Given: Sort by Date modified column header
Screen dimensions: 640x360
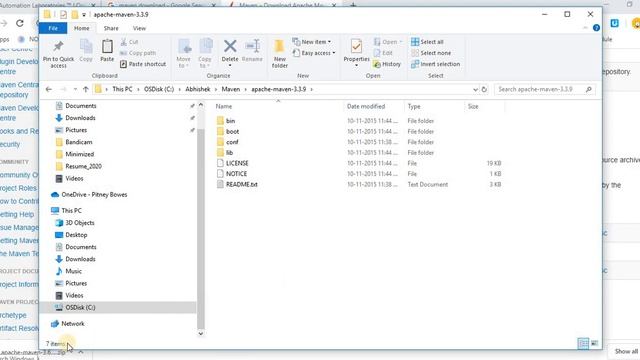Looking at the screenshot, I should (x=366, y=106).
